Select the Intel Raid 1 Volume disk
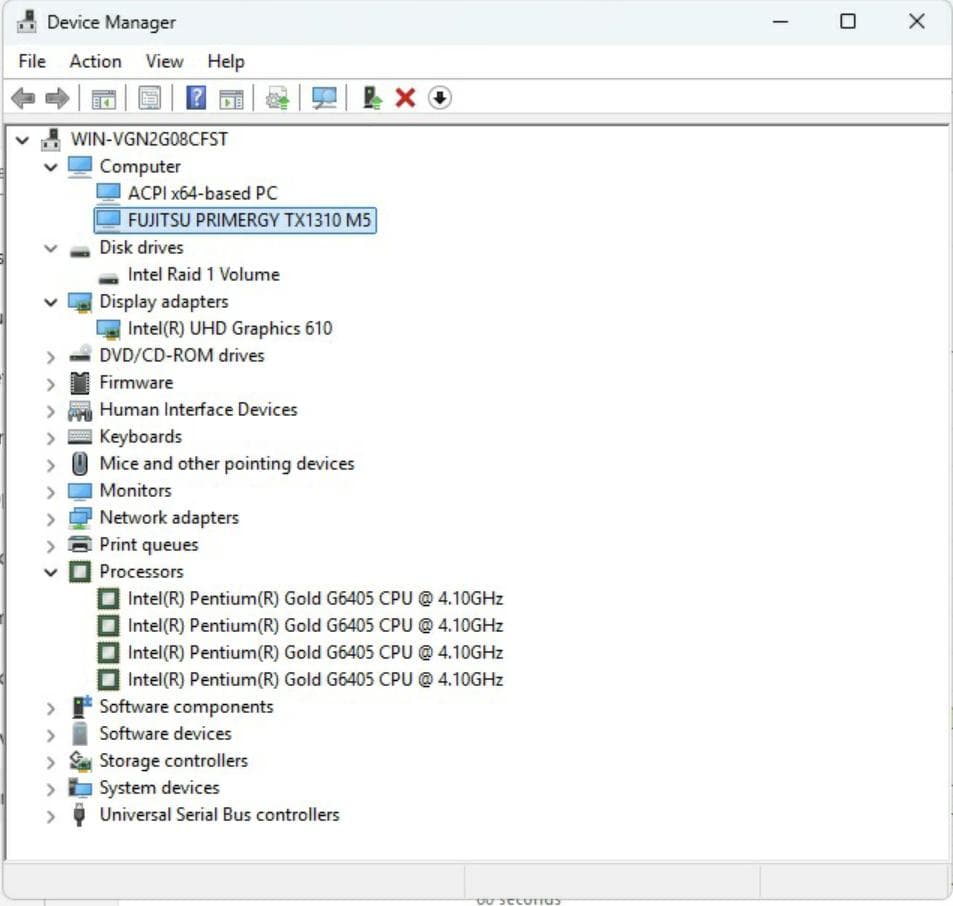Viewport: 953px width, 906px height. tap(204, 274)
